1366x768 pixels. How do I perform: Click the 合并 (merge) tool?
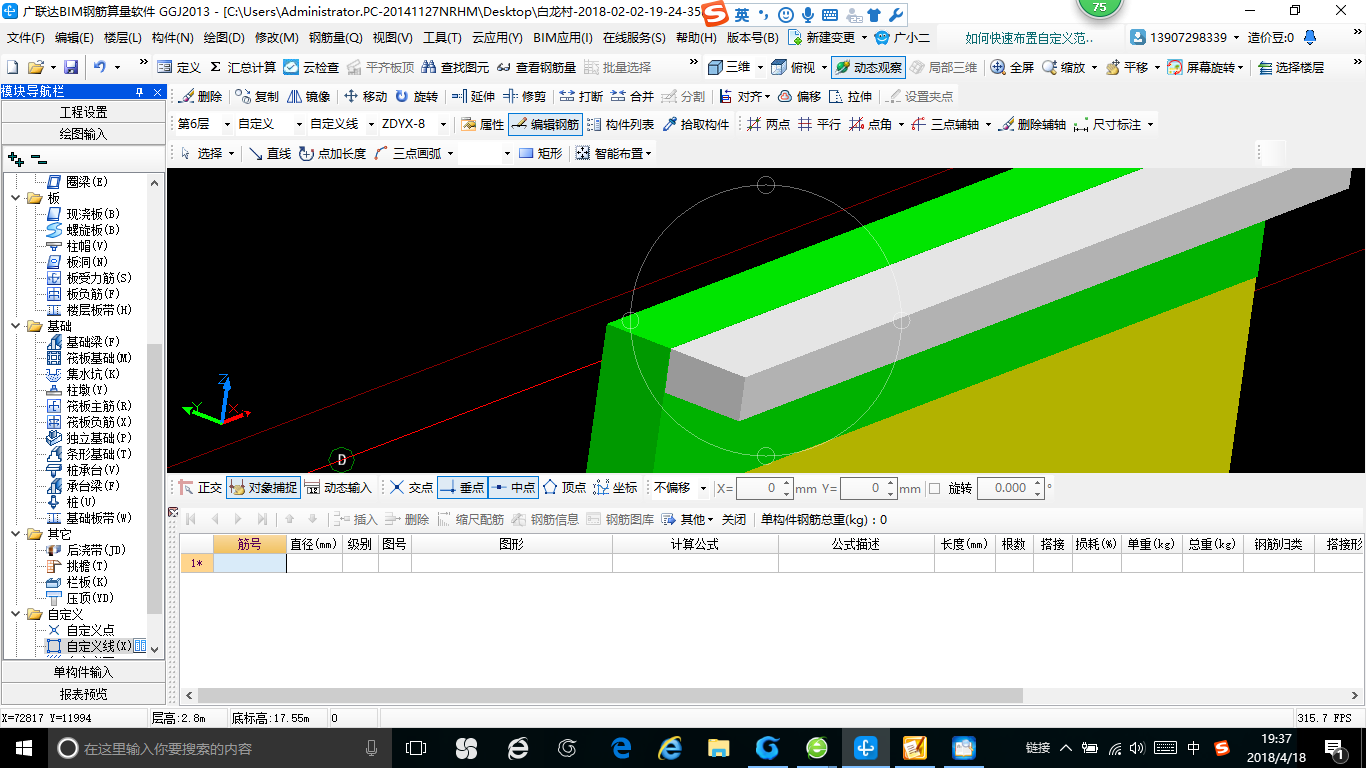632,97
